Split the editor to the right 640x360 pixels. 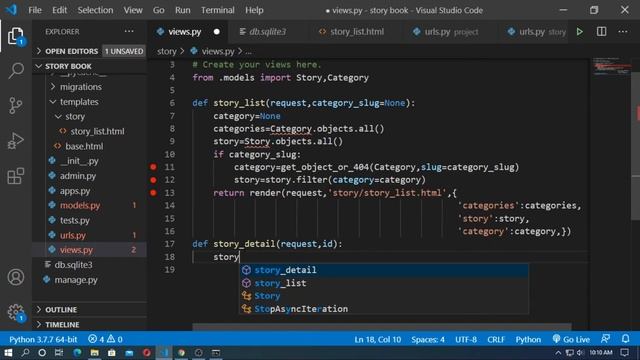(601, 31)
